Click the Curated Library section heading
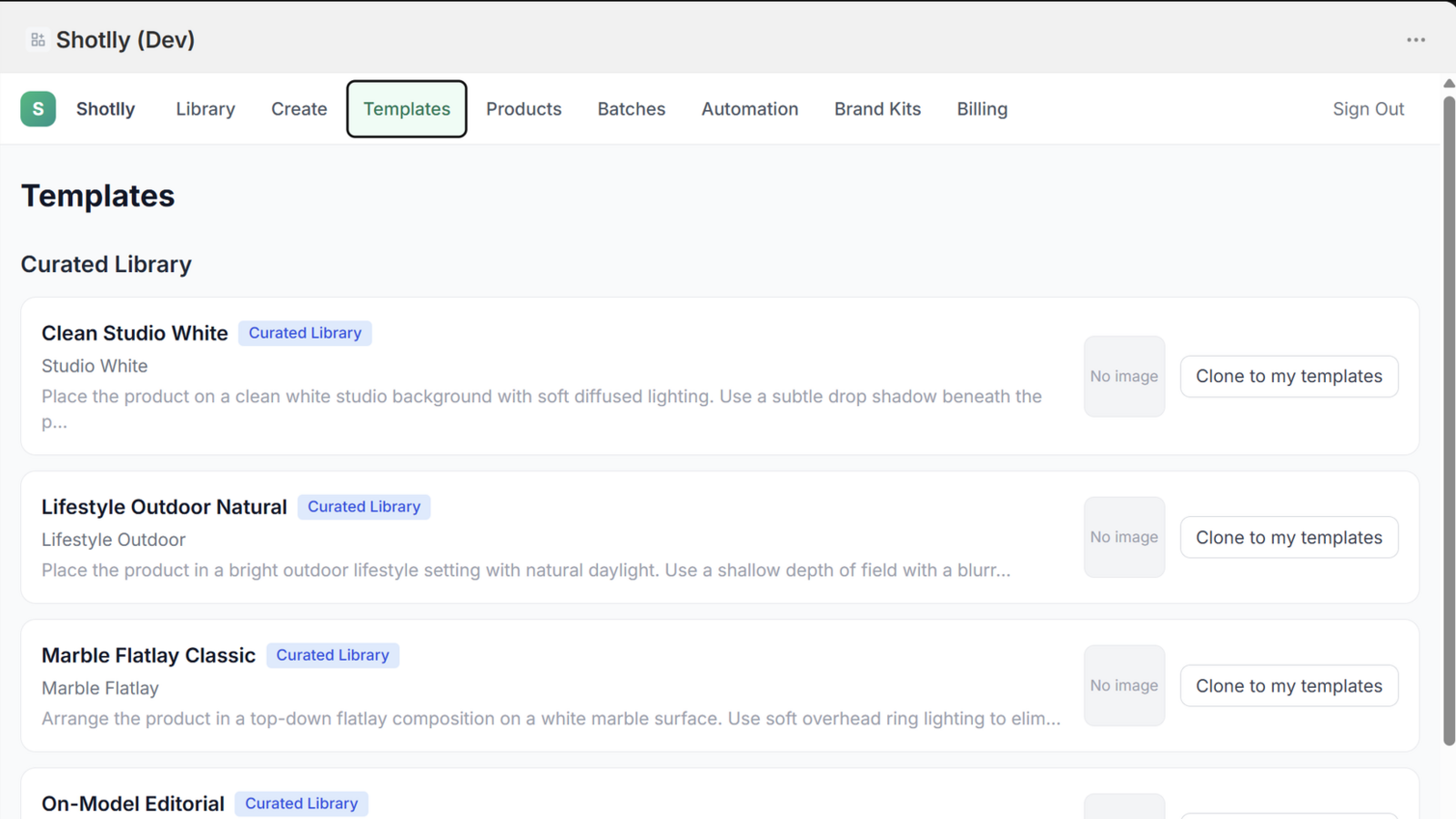Image resolution: width=1456 pixels, height=819 pixels. click(106, 264)
